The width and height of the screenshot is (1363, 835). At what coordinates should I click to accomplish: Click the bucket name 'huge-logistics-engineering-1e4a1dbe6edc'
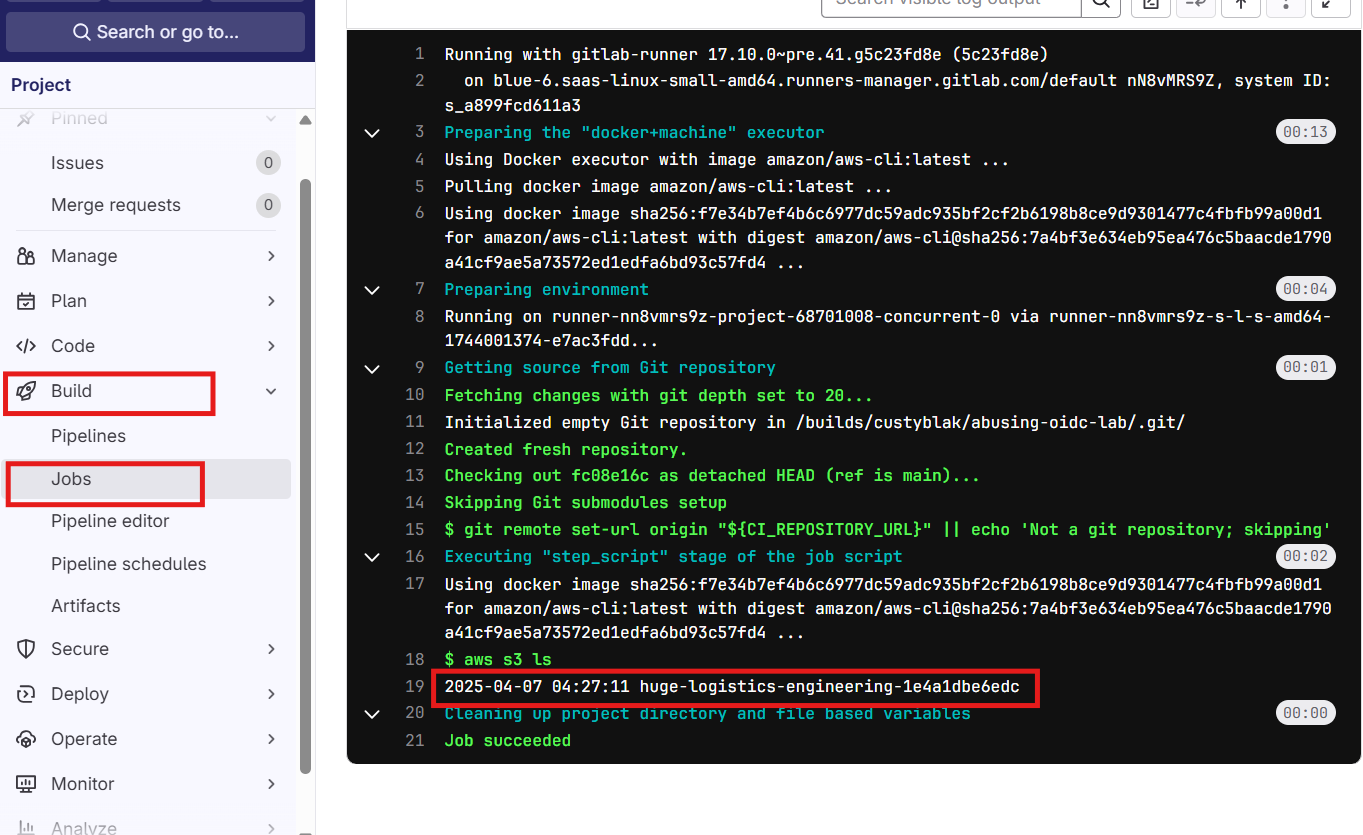[x=830, y=687]
